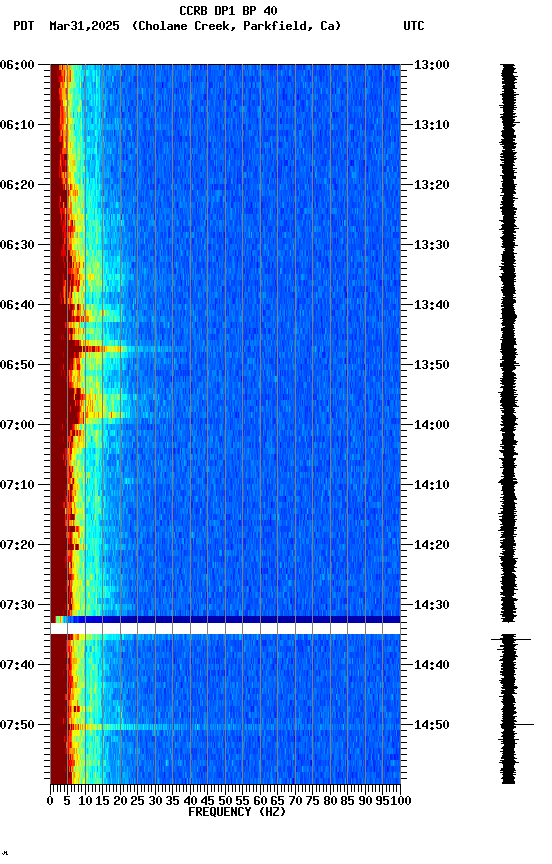Click the '0' frequency axis tick label

[x=50, y=801]
